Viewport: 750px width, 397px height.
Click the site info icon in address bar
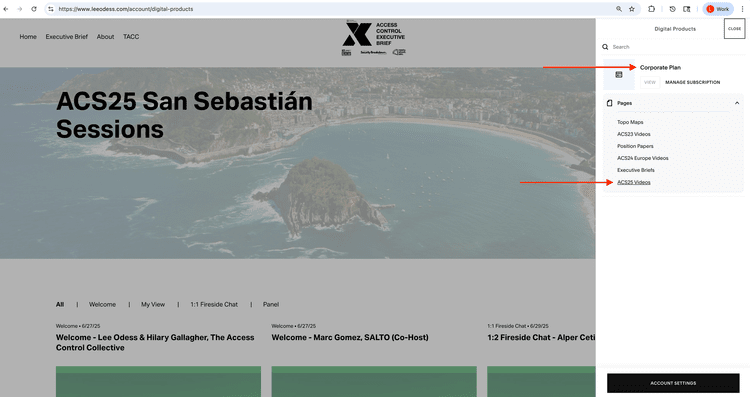pyautogui.click(x=51, y=9)
